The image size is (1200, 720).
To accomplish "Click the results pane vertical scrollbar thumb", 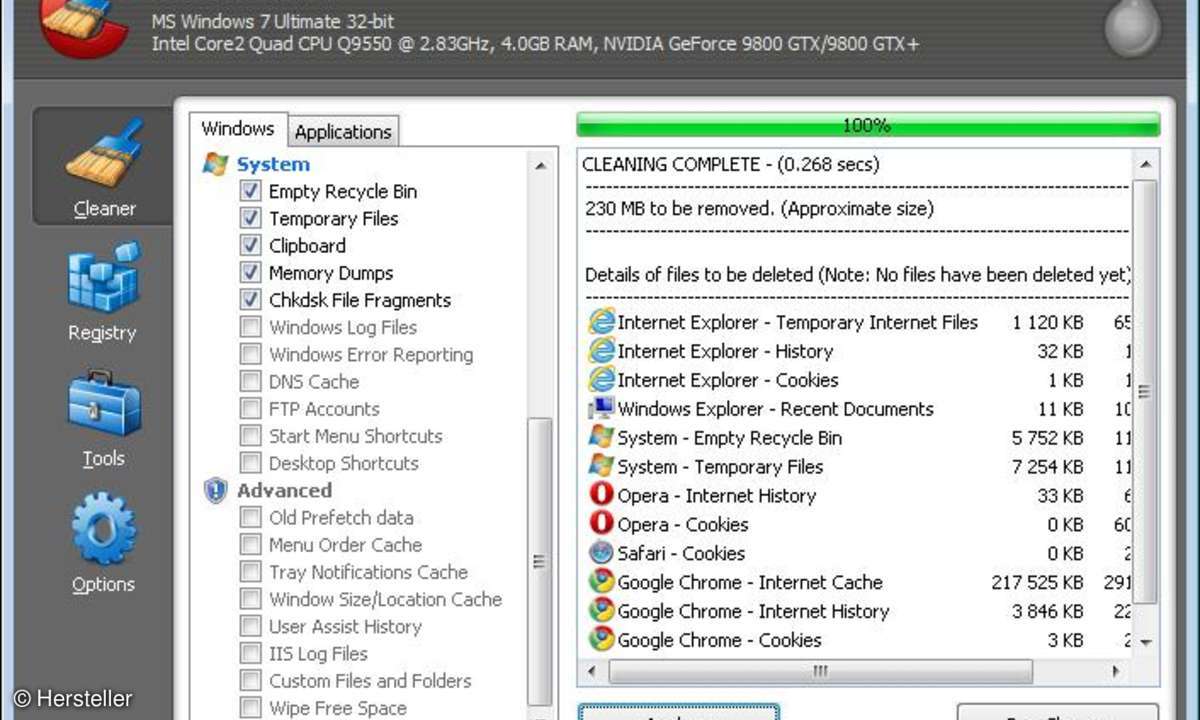I will tap(1145, 392).
